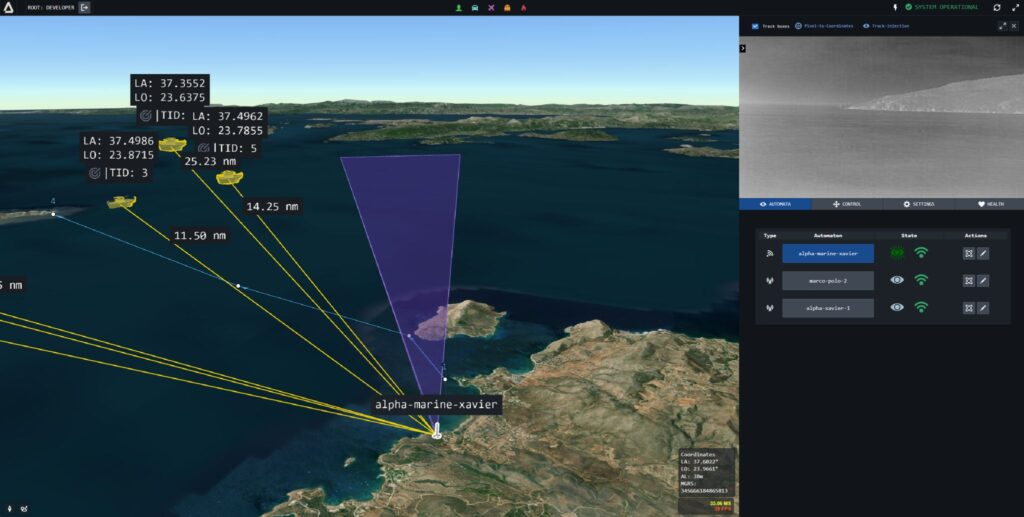1024x517 pixels.
Task: Select the yellow vessel track TID 3
Action: point(121,202)
